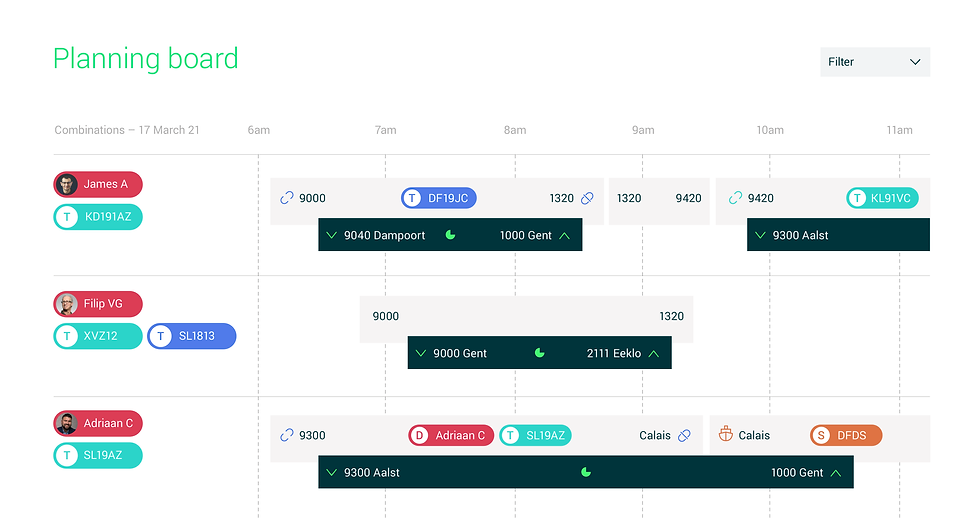This screenshot has width=980, height=518.
Task: Select the XVZ12 truck tag
Action: tap(98, 336)
